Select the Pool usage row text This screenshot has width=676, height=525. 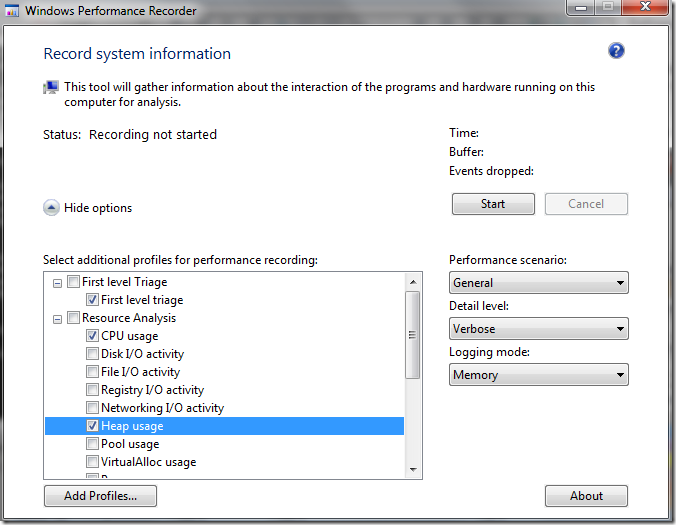point(130,444)
